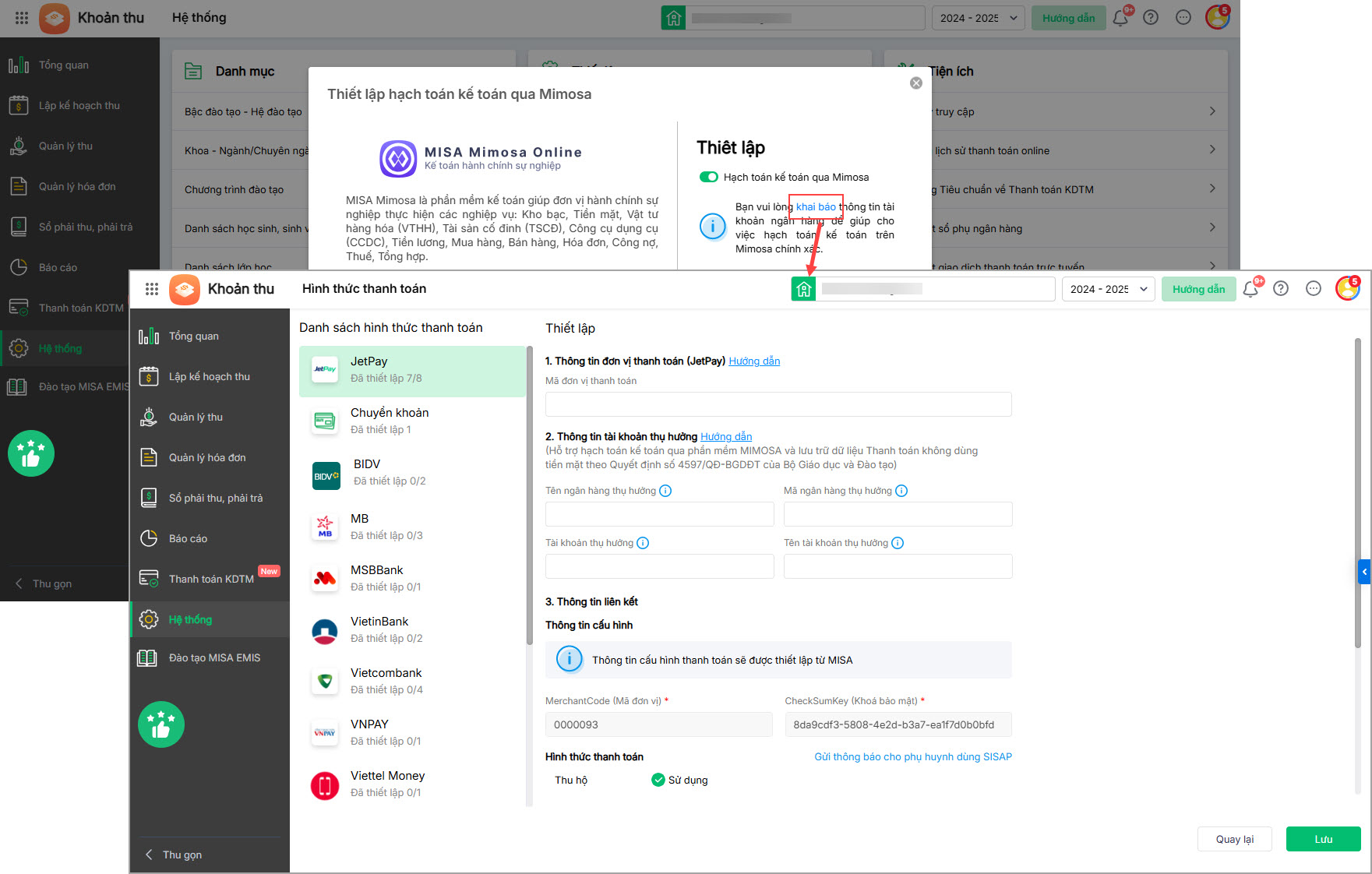This screenshot has height=874, width=1372.
Task: Click the info icon beside Mã ngân hàng thụ hưởng
Action: [x=901, y=491]
